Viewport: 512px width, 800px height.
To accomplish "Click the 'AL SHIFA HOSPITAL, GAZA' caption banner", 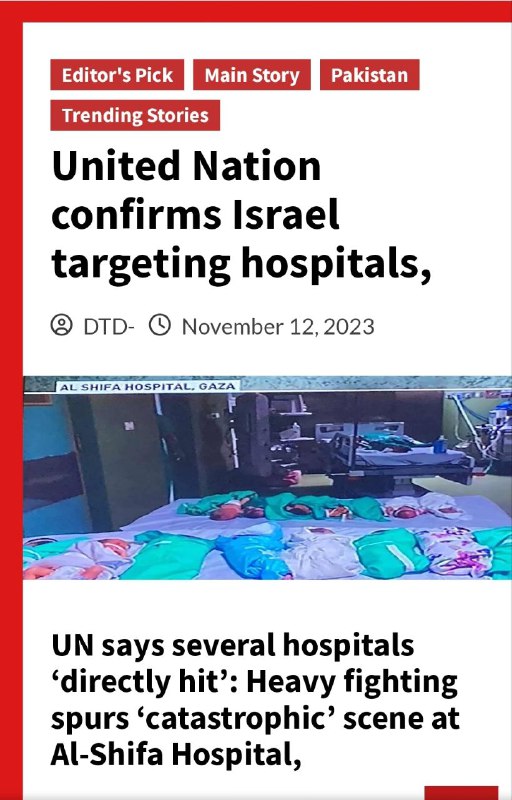I will pos(147,387).
